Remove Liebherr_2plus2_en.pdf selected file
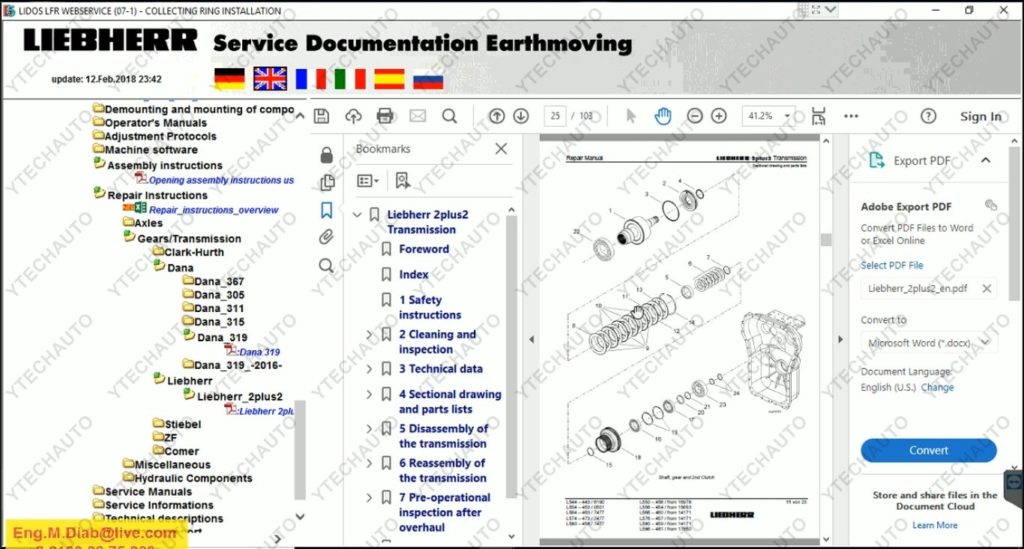Viewport: 1024px width, 549px height. [x=987, y=289]
